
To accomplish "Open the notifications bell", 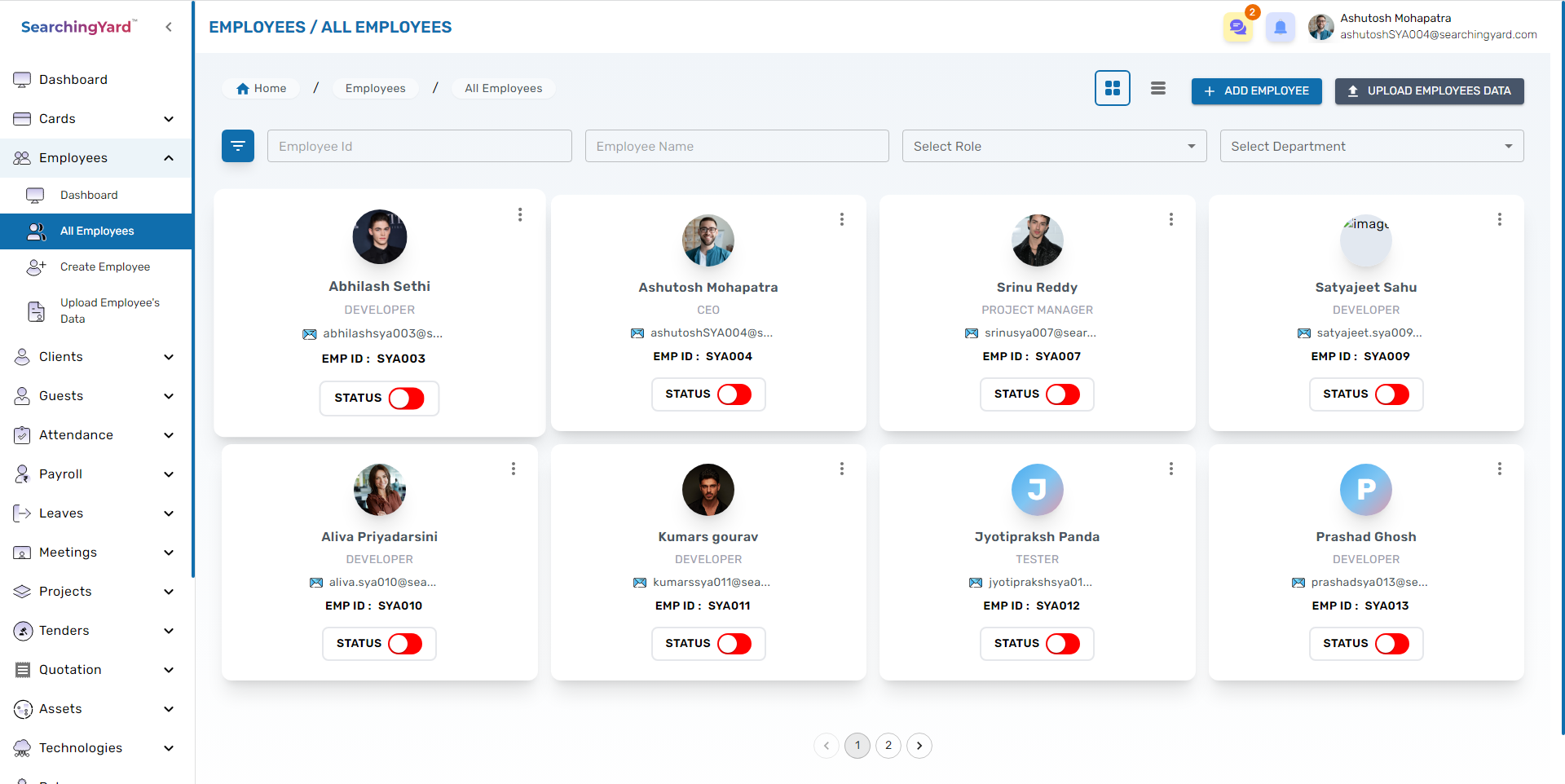I will pos(1280,28).
